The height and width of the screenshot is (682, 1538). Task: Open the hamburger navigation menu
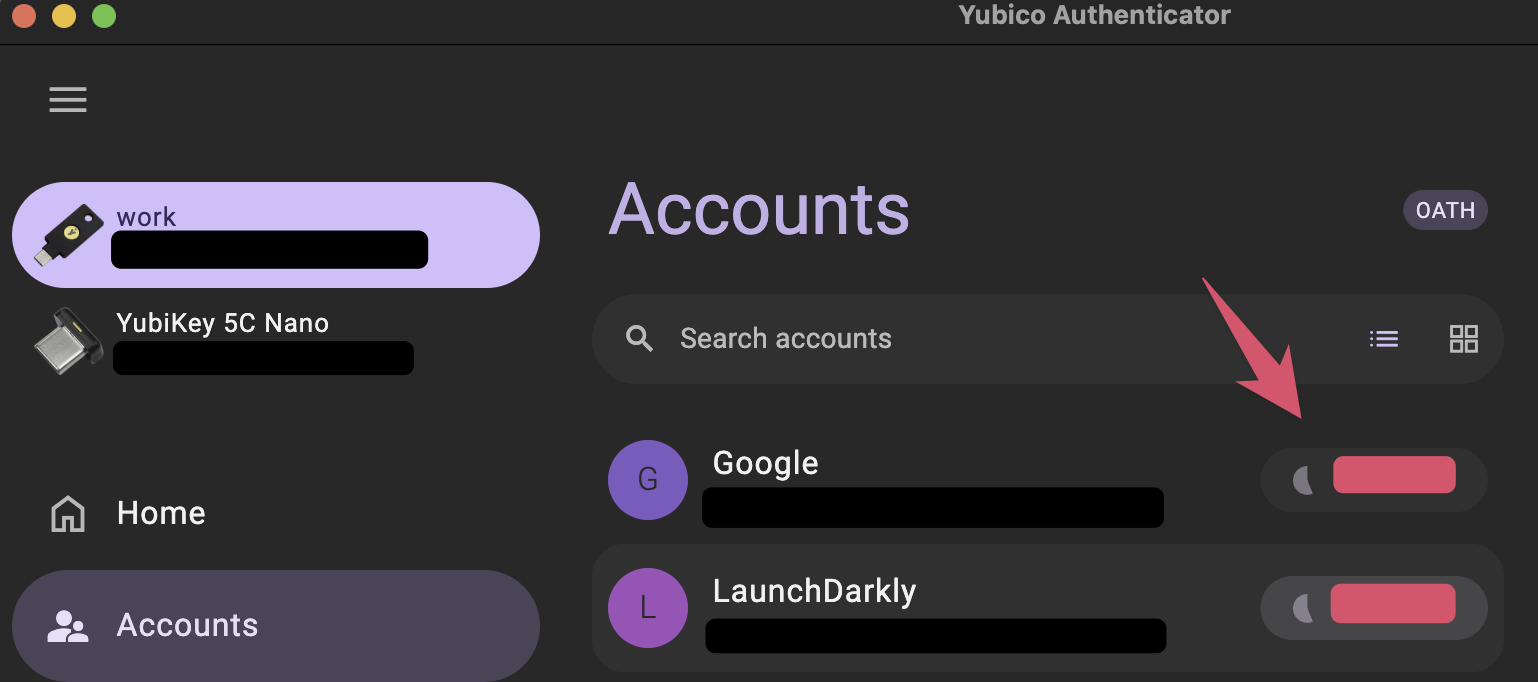coord(68,100)
